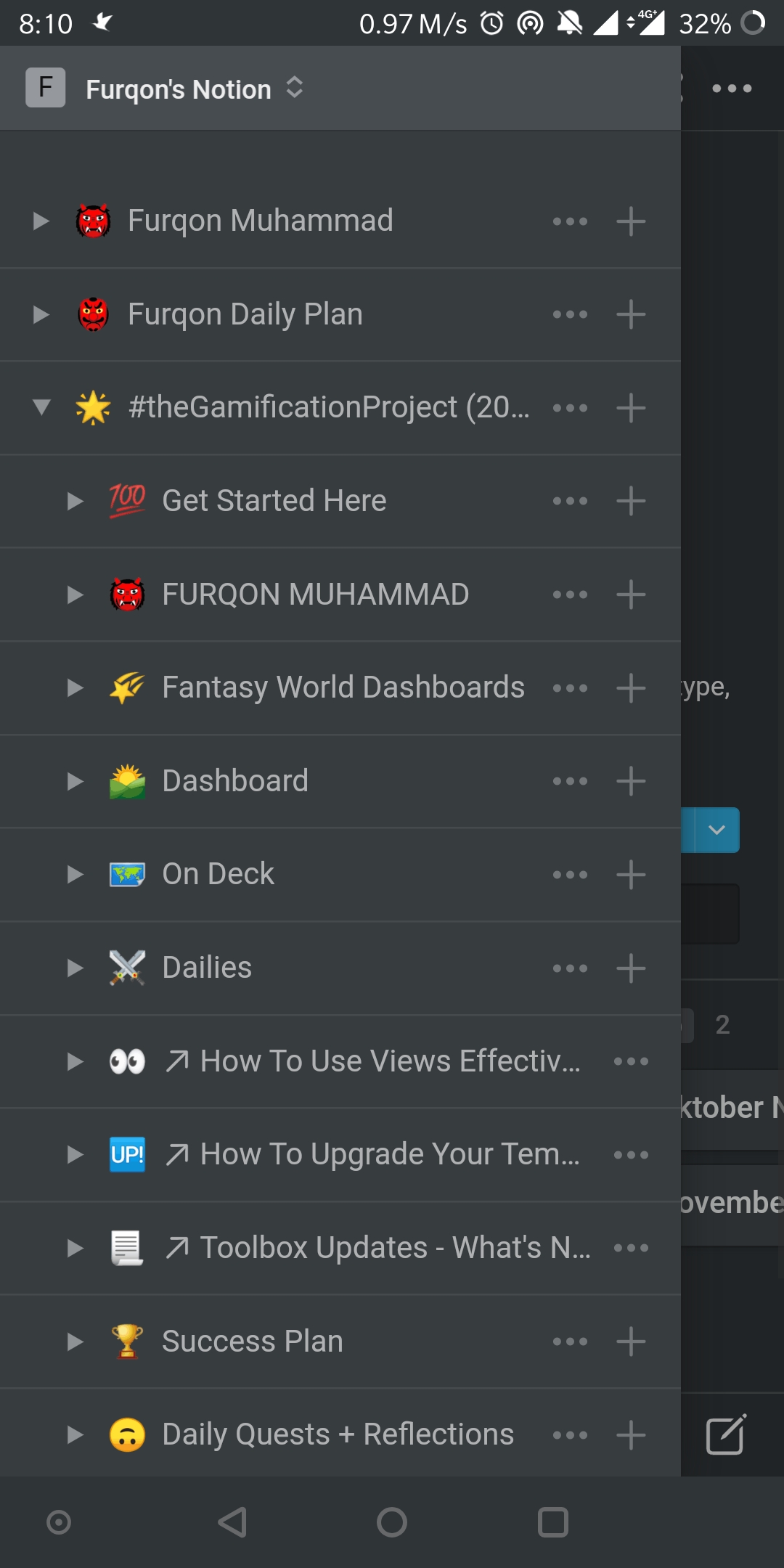Open the blue dropdown chevron button

click(x=716, y=830)
